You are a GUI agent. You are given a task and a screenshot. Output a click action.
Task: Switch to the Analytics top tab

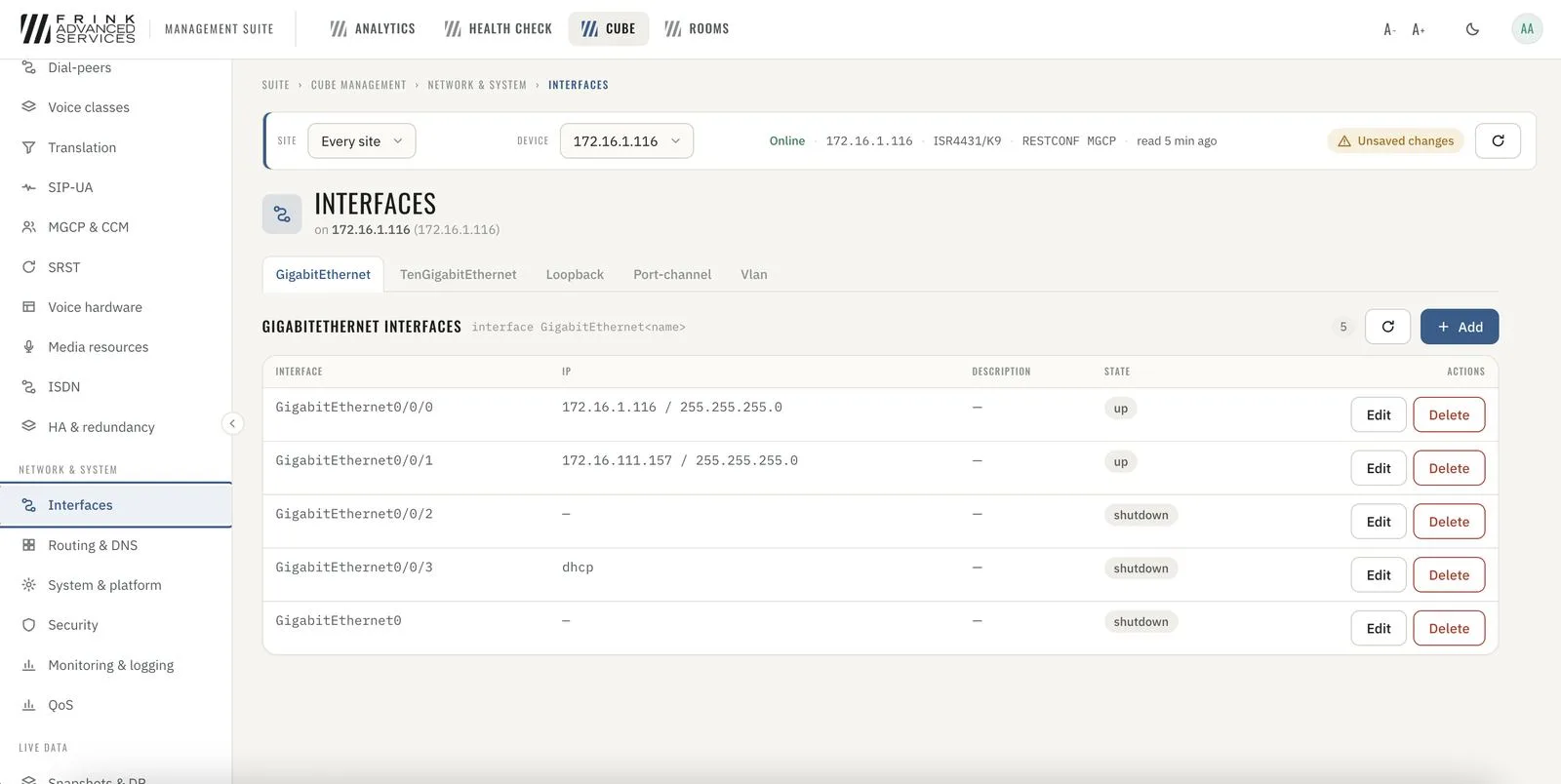coord(373,28)
